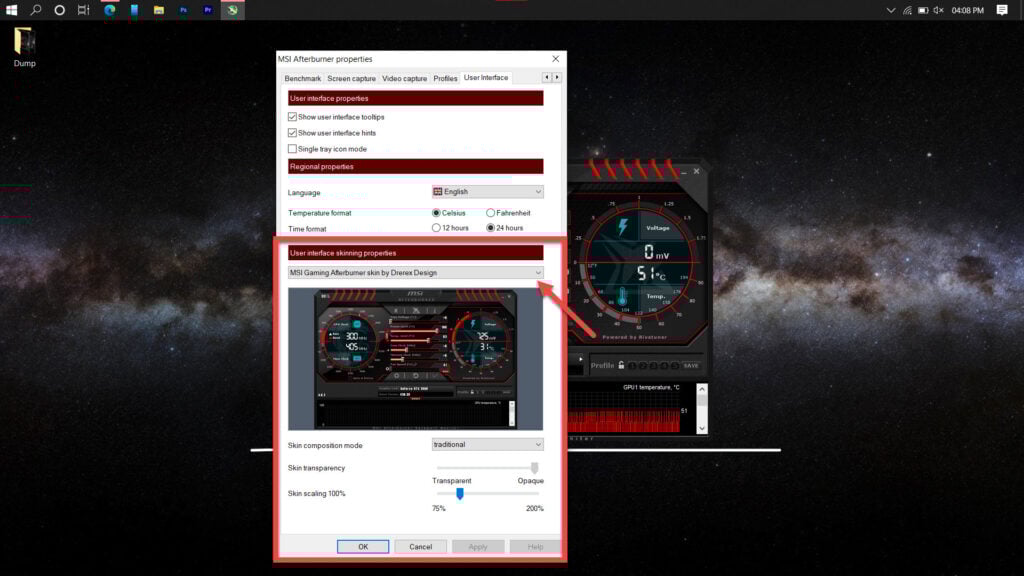Open Skin composition mode dropdown
Viewport: 1024px width, 576px height.
(487, 445)
